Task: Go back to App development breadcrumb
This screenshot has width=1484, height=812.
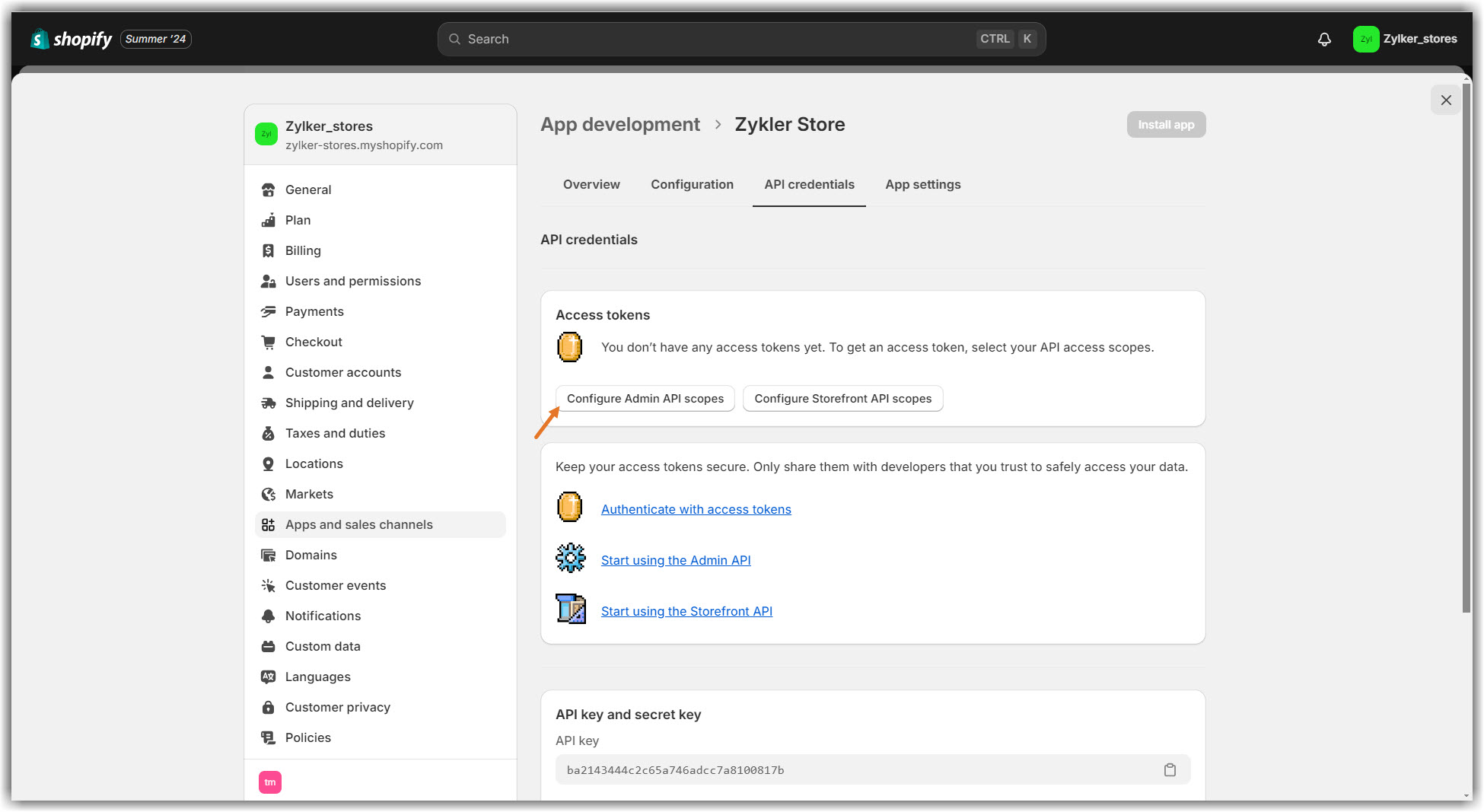Action: [x=619, y=125]
